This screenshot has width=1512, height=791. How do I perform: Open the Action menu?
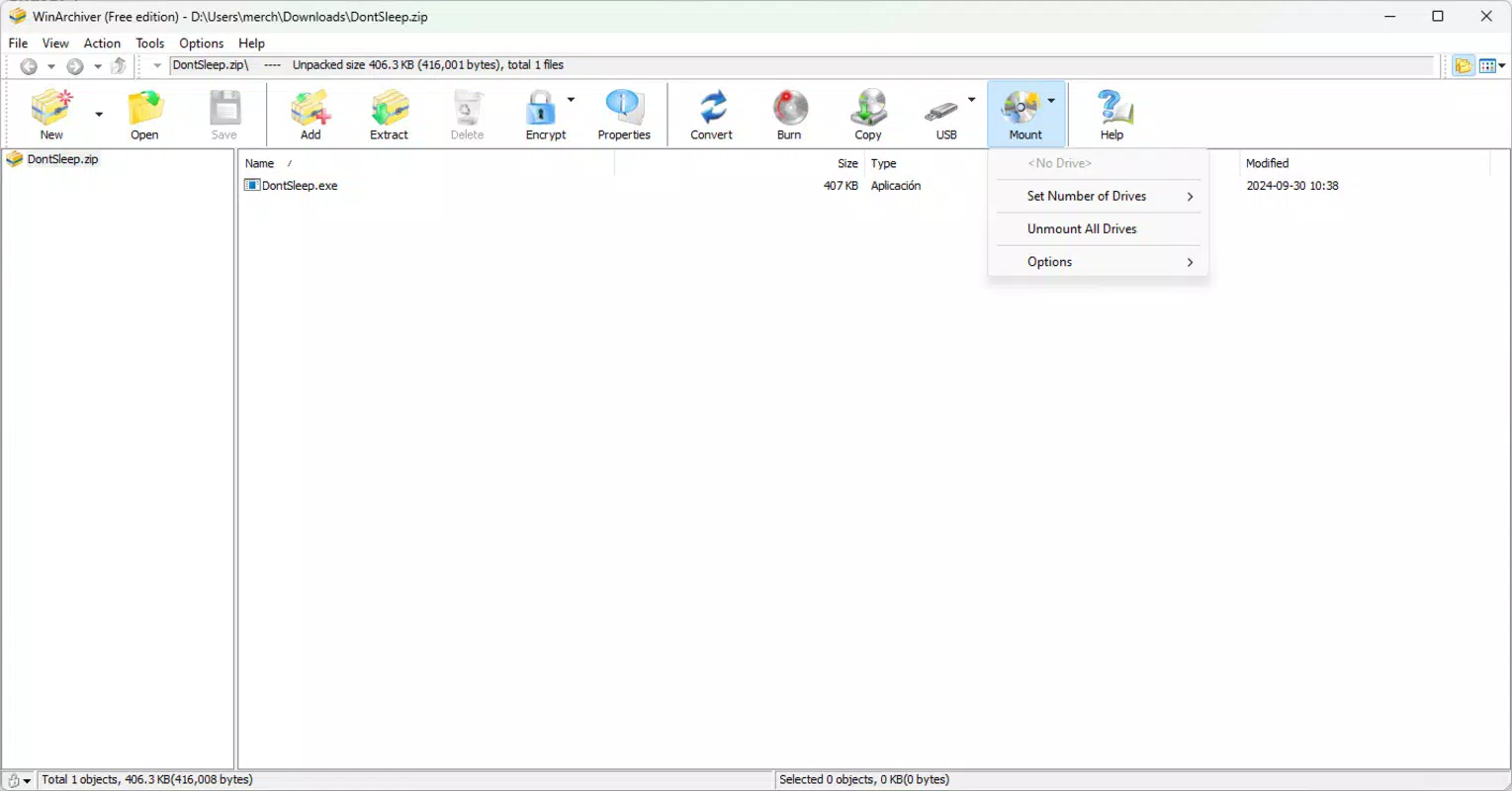[x=102, y=44]
